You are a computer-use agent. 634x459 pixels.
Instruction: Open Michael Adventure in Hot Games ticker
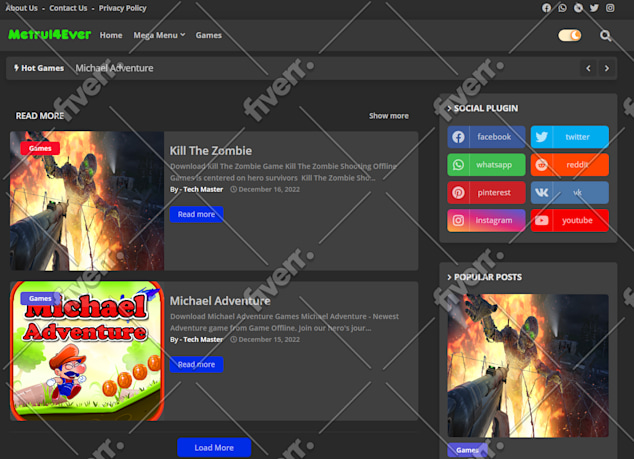click(114, 68)
